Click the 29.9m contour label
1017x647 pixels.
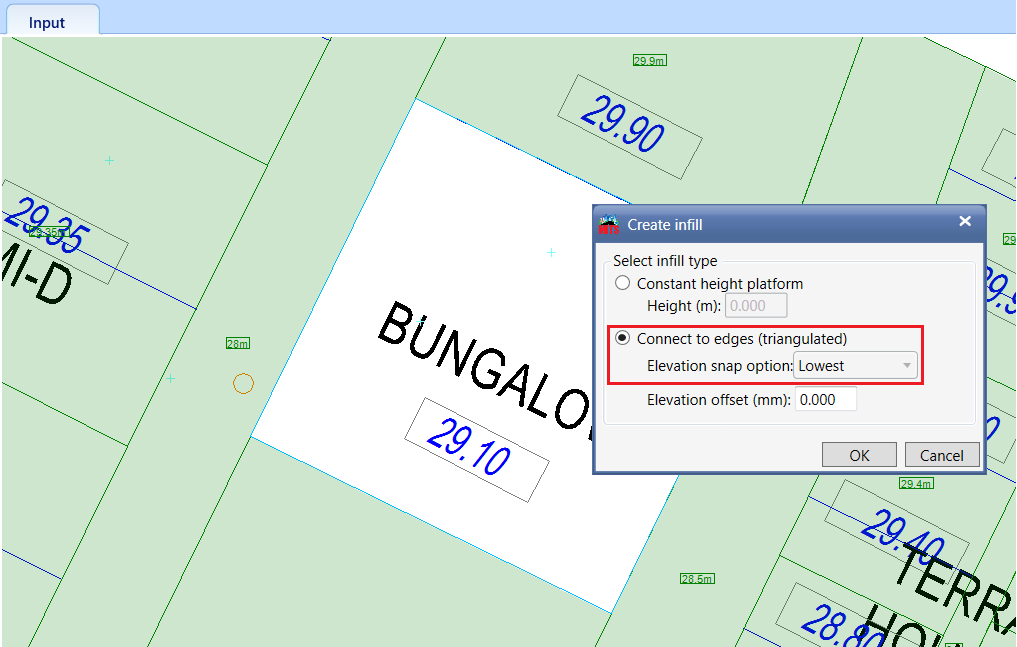tap(650, 61)
